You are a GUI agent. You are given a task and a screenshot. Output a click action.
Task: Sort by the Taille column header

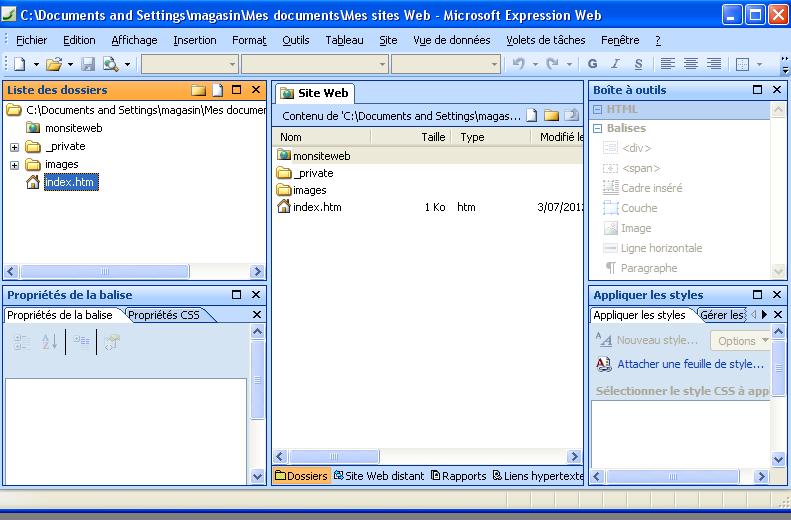point(411,137)
